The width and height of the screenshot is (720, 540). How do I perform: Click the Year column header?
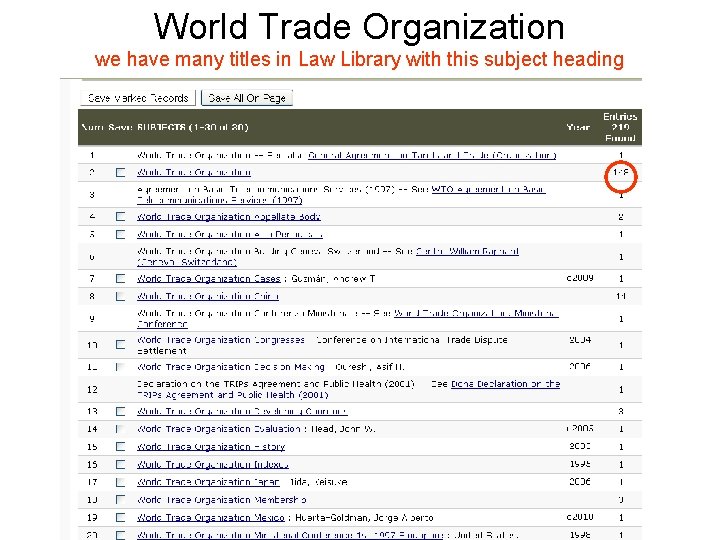[578, 127]
